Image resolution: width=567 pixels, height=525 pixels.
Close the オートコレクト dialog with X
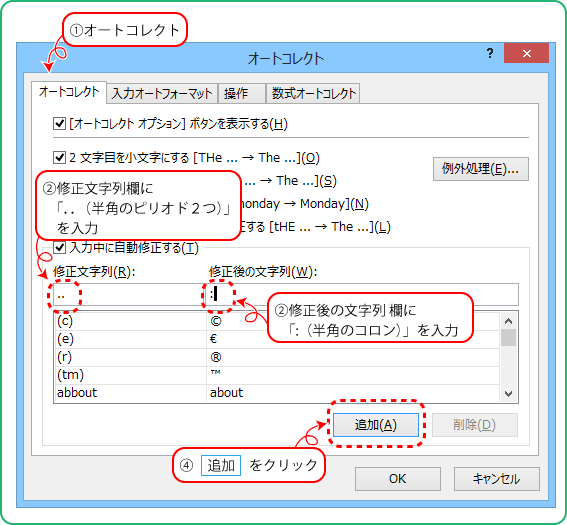[x=526, y=53]
